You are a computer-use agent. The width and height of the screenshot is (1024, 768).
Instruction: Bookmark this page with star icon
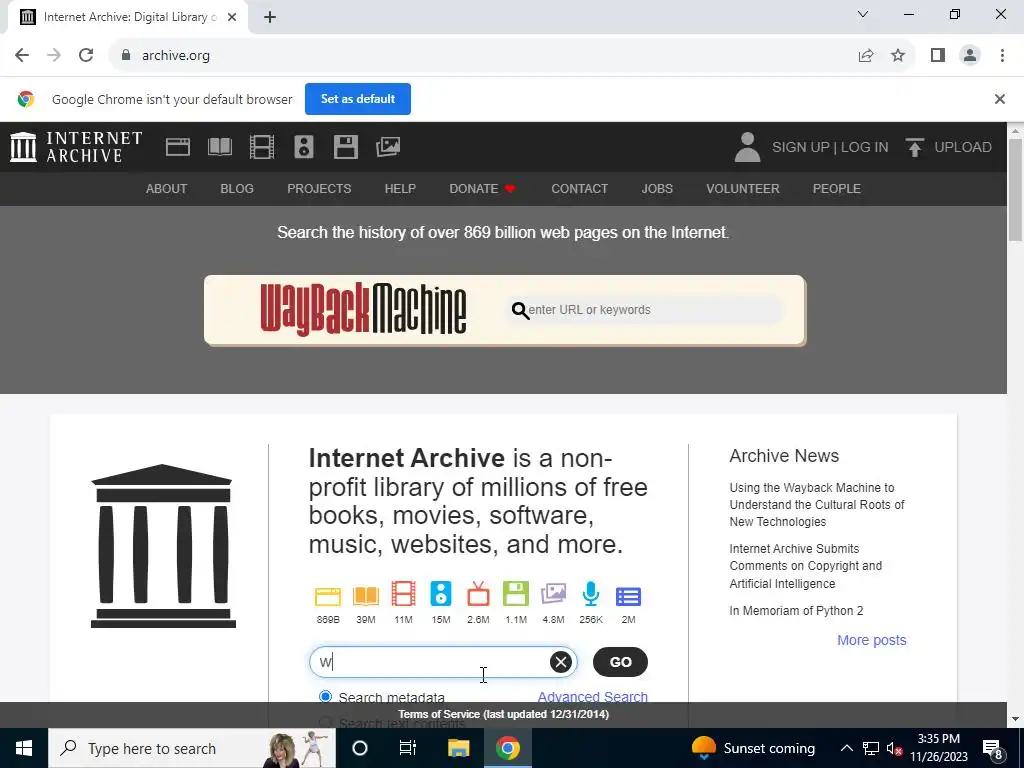(x=898, y=56)
